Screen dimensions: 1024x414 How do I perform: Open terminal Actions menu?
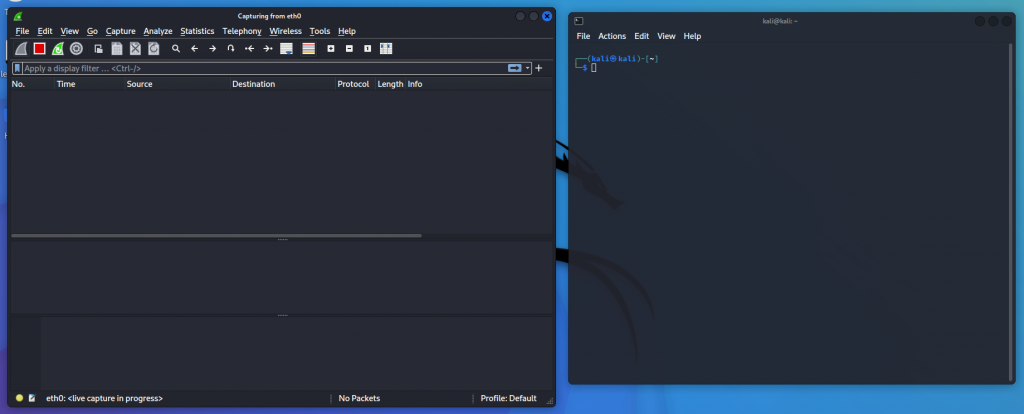[612, 36]
